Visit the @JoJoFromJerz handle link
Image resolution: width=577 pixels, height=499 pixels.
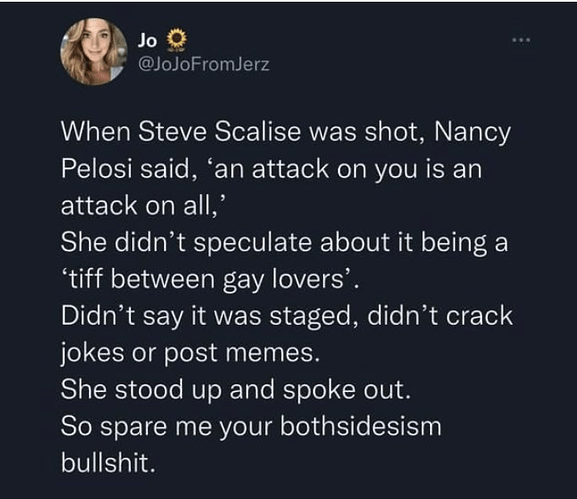[203, 65]
